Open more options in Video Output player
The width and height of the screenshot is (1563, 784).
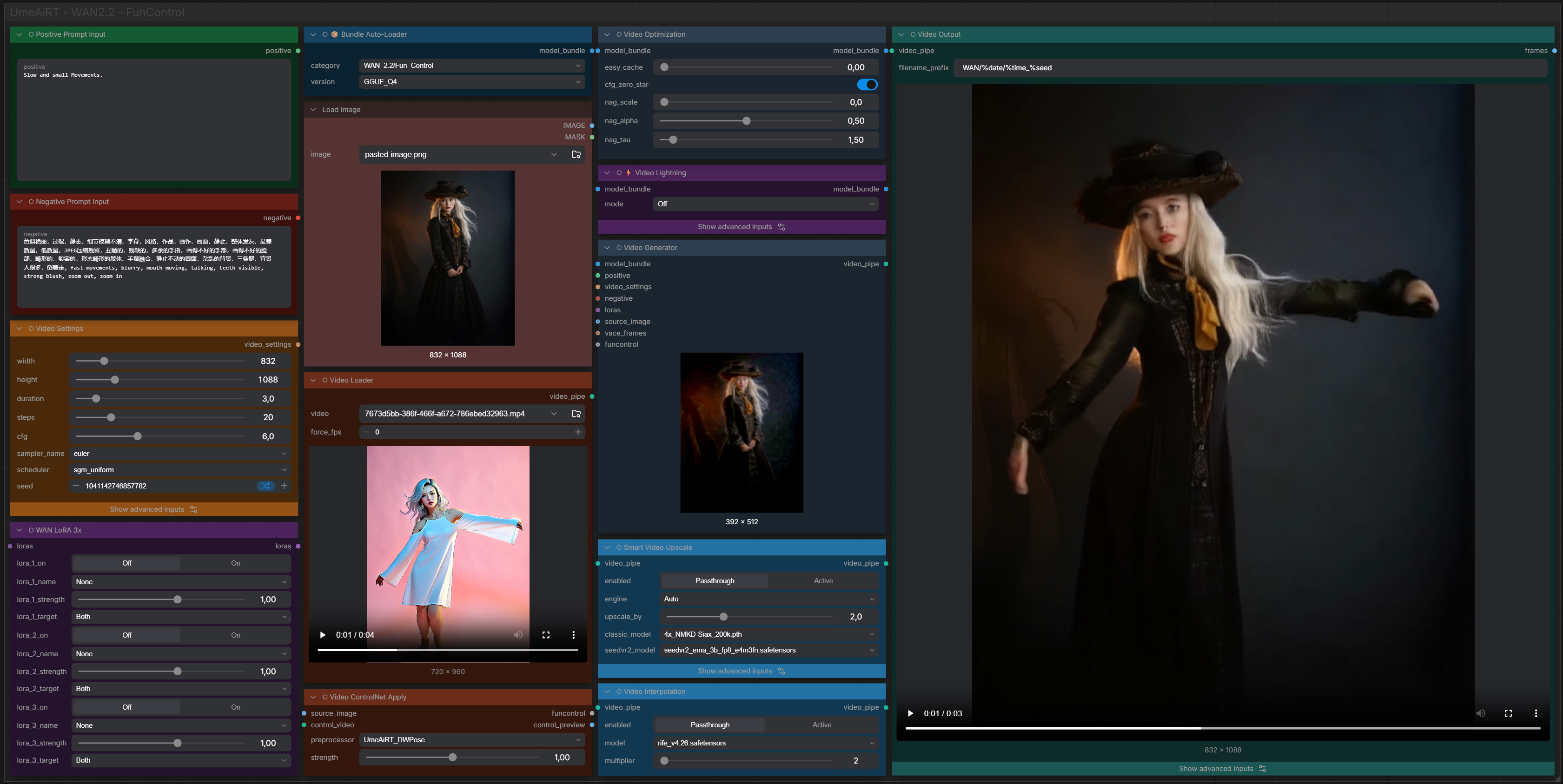[1536, 713]
